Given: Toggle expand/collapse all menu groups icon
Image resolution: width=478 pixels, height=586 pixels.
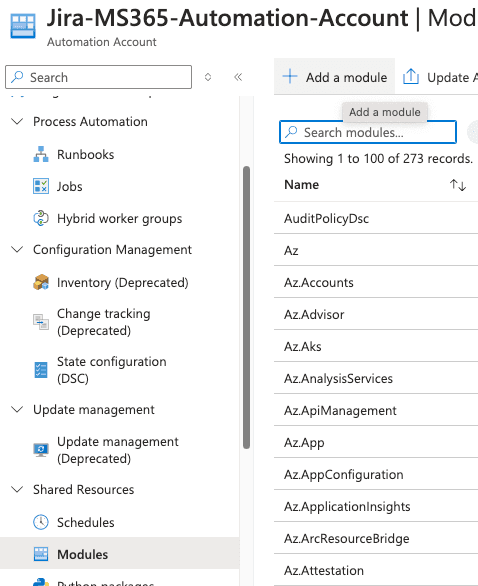Looking at the screenshot, I should 208,77.
